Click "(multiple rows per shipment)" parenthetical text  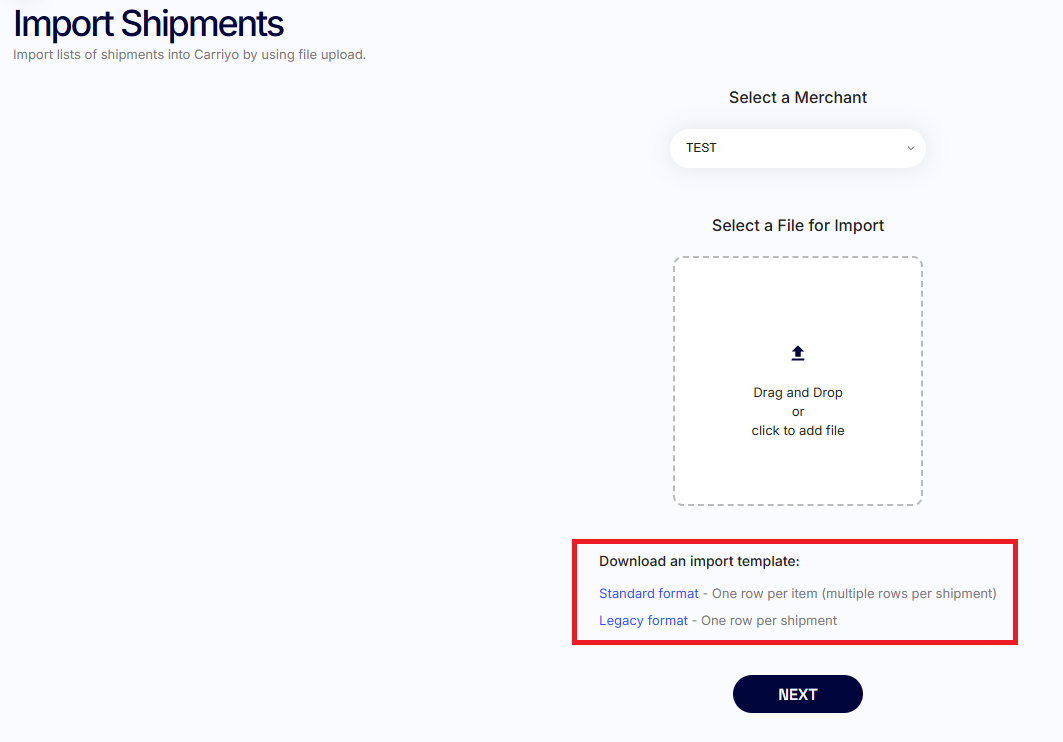[x=909, y=594]
